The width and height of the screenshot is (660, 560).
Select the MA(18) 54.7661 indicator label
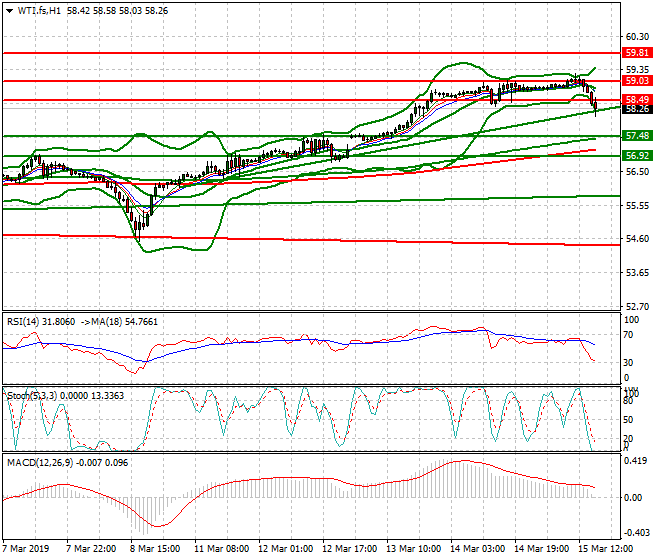click(125, 322)
